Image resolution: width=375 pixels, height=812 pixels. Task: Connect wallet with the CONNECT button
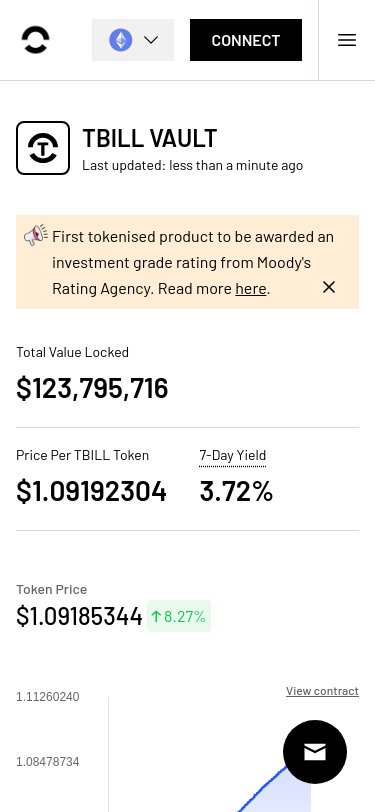246,40
